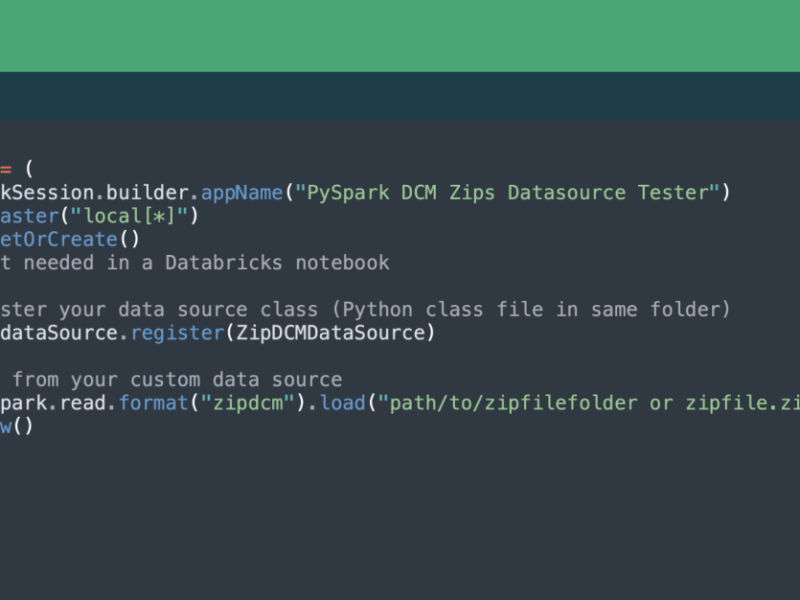Image resolution: width=800 pixels, height=600 pixels.
Task: Click the format method call
Action: coord(154,403)
